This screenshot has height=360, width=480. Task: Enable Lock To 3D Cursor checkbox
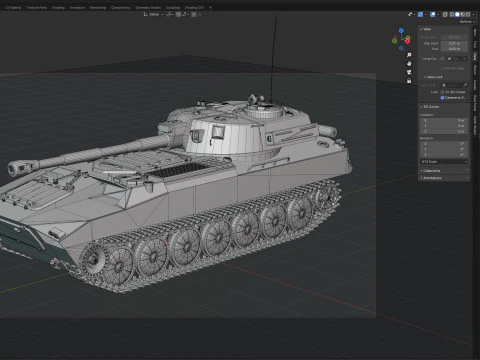442,92
